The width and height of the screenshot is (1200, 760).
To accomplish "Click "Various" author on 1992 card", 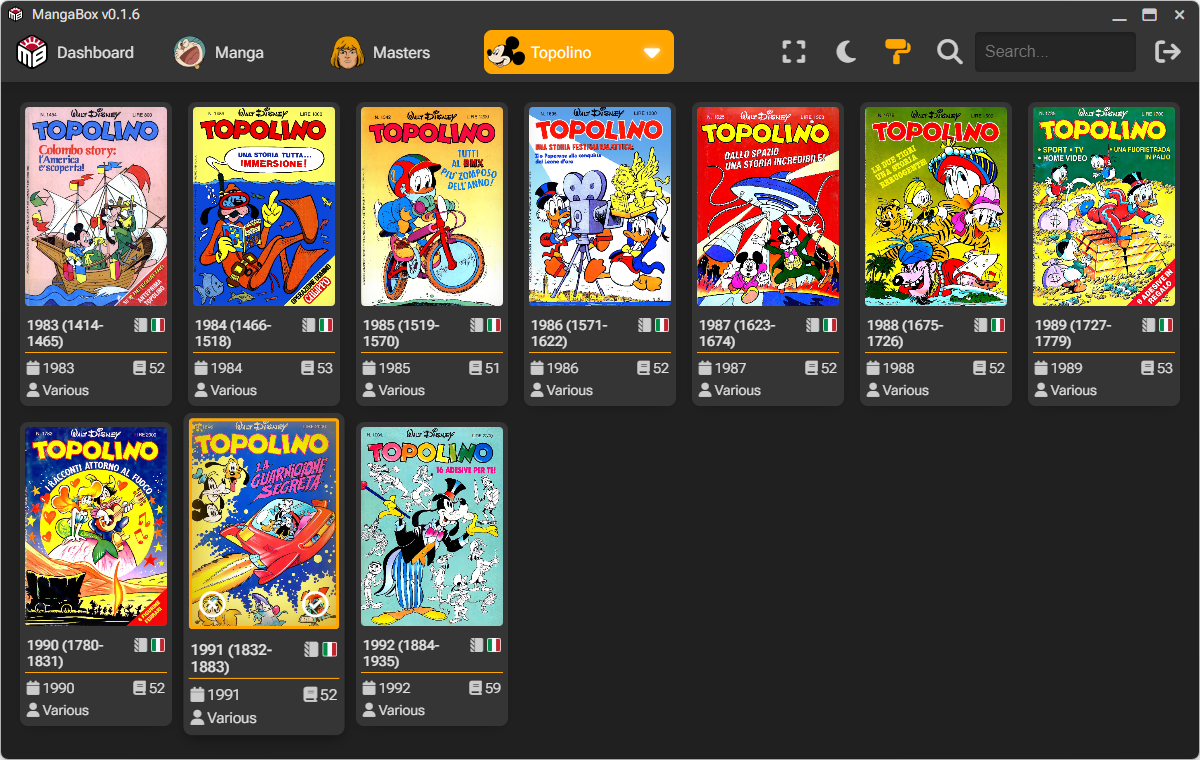I will [402, 710].
